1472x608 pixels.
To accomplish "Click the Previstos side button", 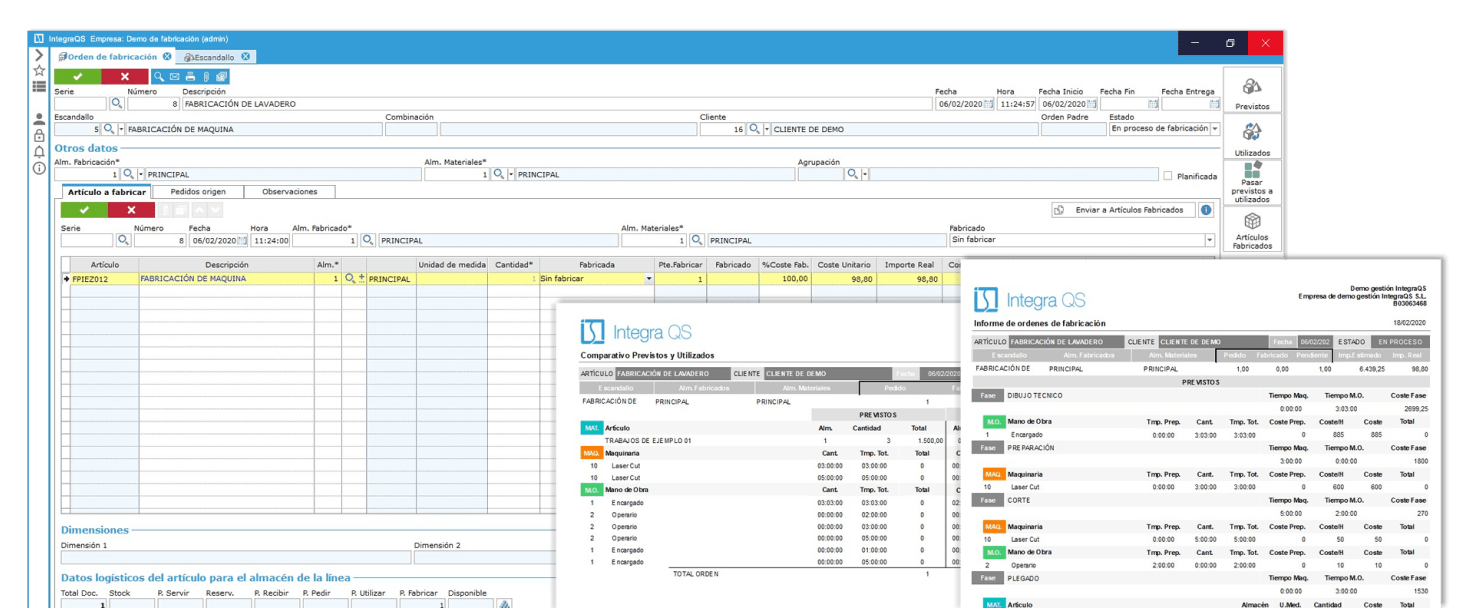I will point(1252,92).
